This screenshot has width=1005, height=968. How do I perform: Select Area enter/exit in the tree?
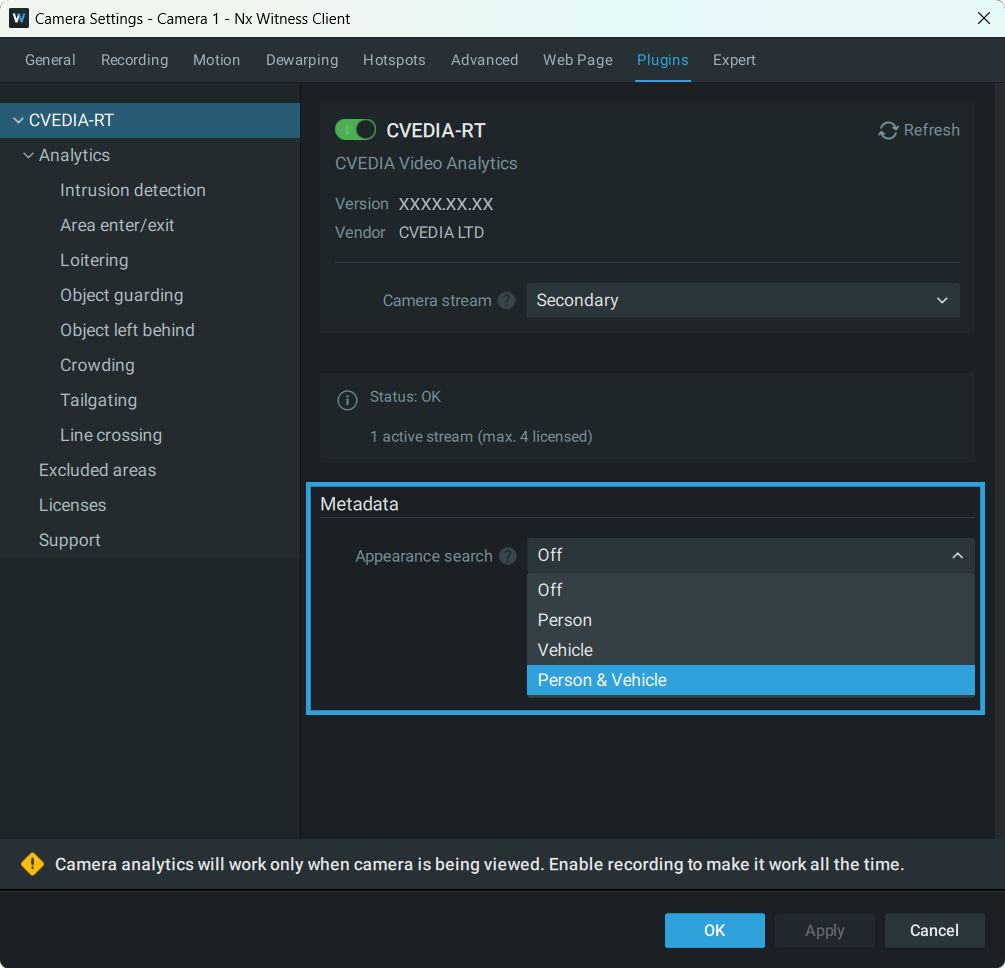coord(117,225)
